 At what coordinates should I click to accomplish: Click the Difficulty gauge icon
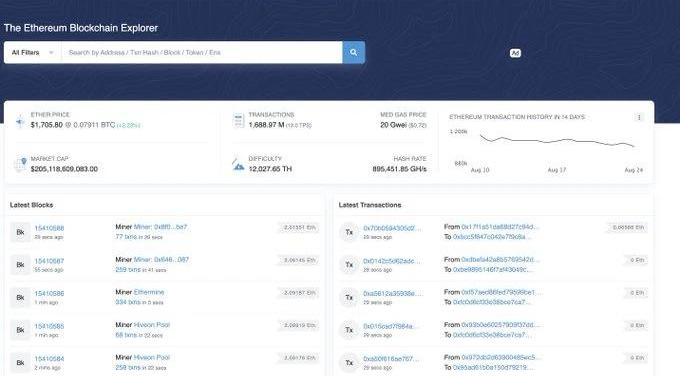238,164
